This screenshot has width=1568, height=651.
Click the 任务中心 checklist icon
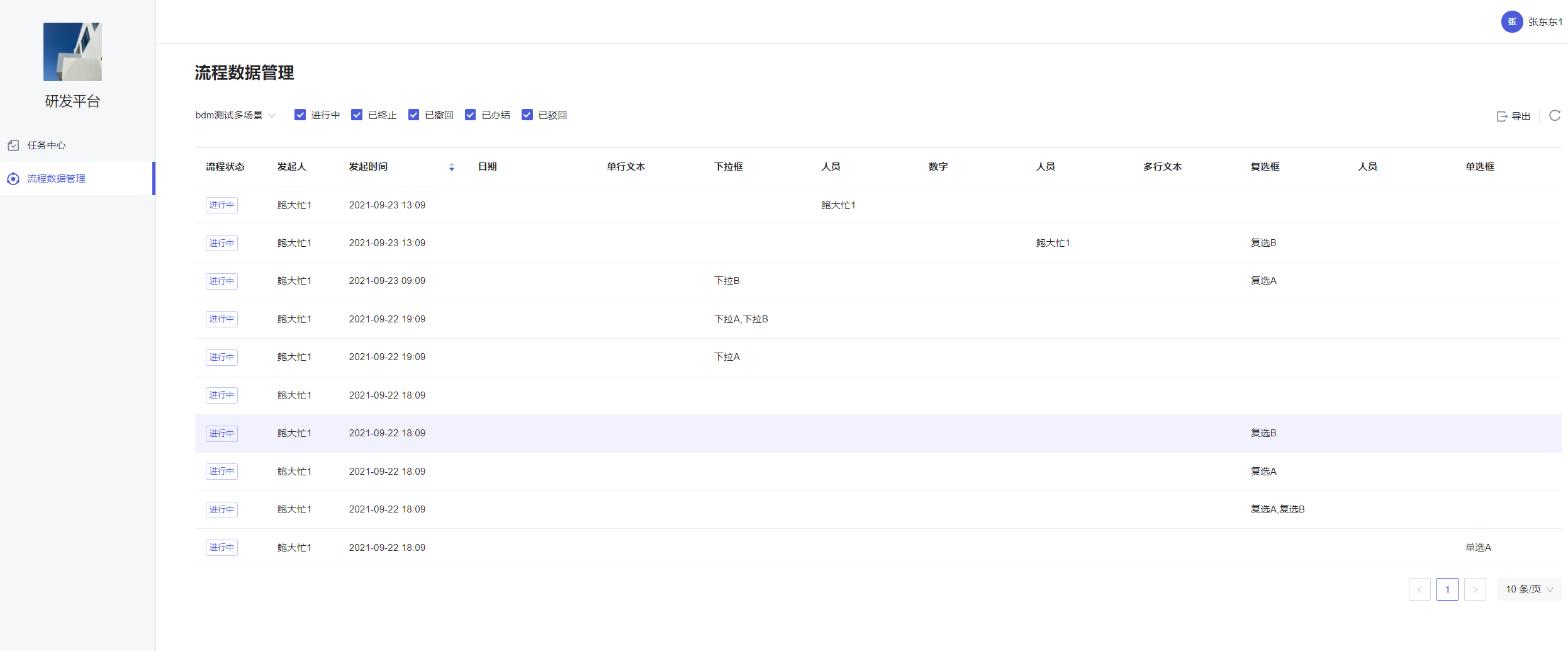coord(13,145)
